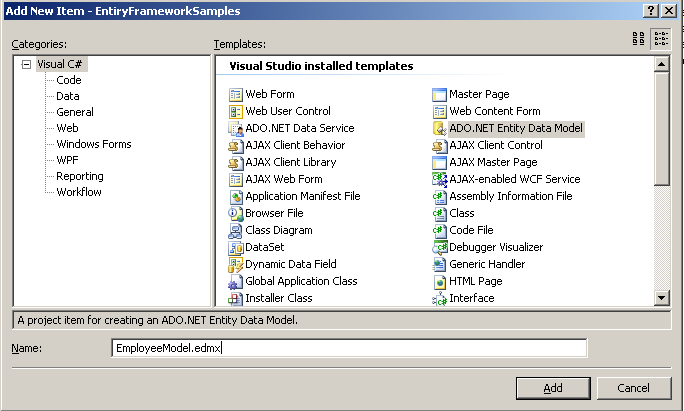684x411 pixels.
Task: Select the Visual C# category
Action: click(x=59, y=64)
